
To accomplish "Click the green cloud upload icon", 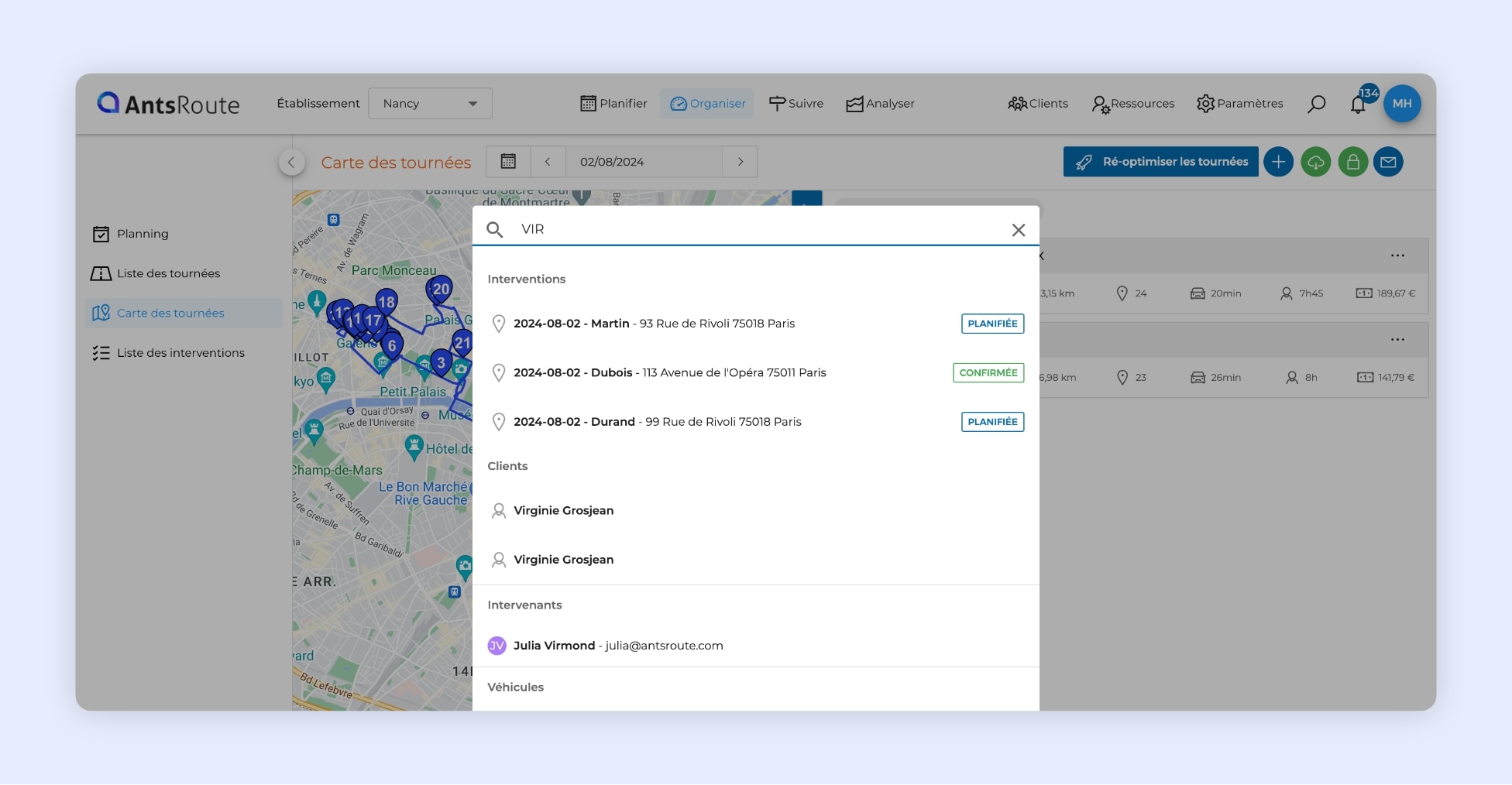I will coord(1315,162).
